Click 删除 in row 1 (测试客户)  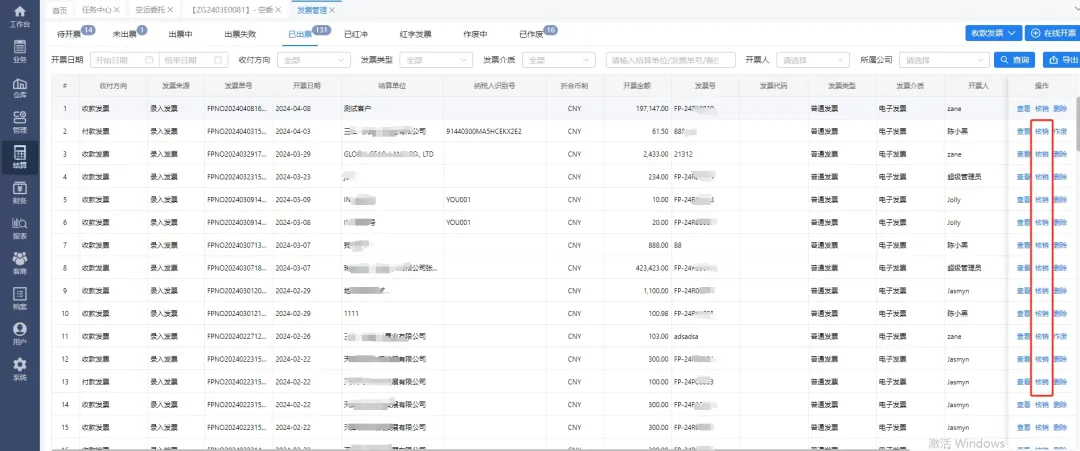point(1060,109)
